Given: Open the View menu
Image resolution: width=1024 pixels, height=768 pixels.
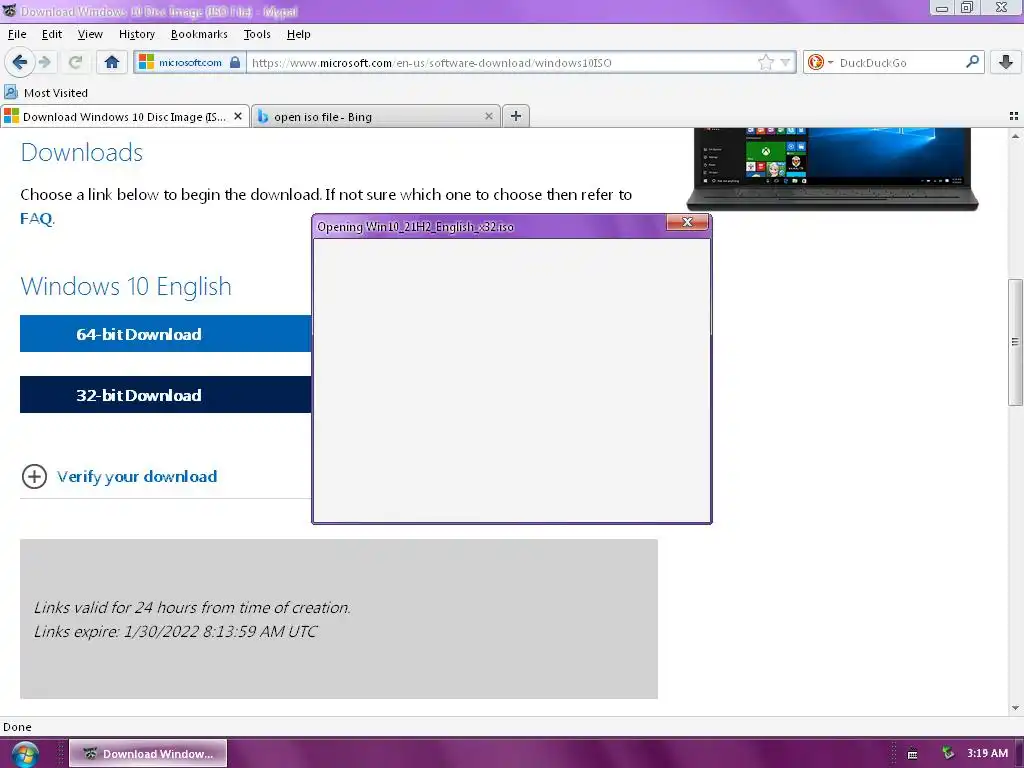Looking at the screenshot, I should (x=90, y=34).
